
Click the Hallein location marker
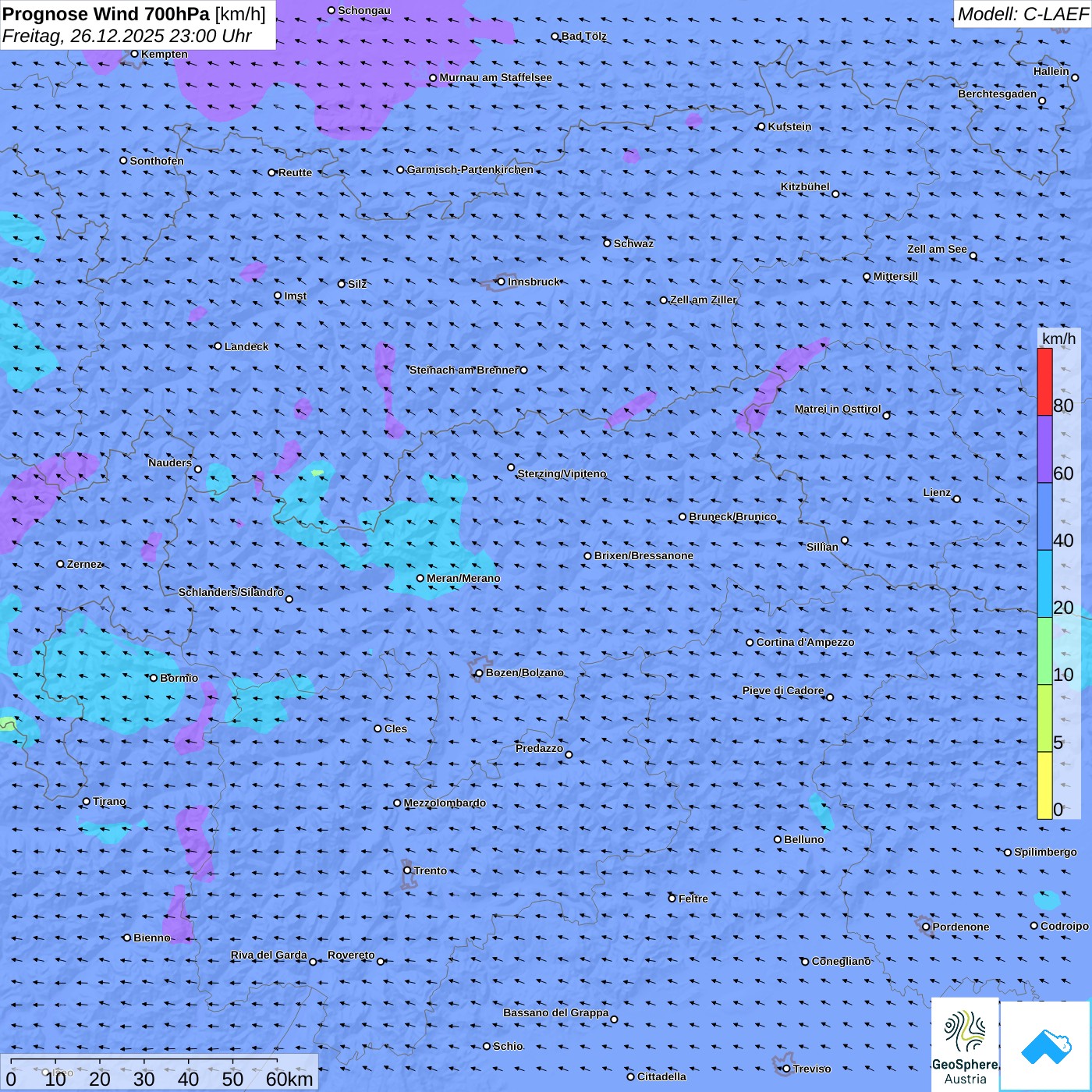[x=1075, y=77]
